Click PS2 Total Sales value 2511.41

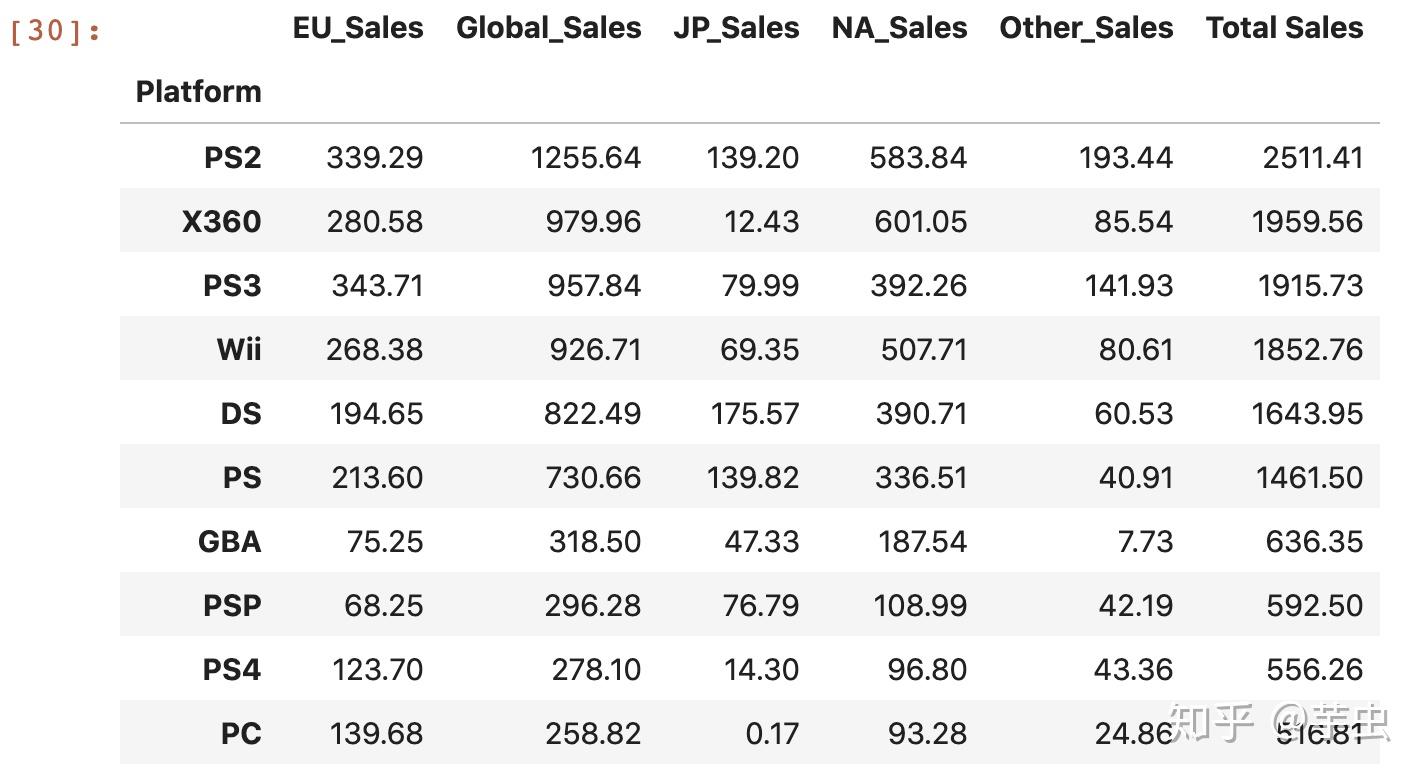tap(1312, 158)
